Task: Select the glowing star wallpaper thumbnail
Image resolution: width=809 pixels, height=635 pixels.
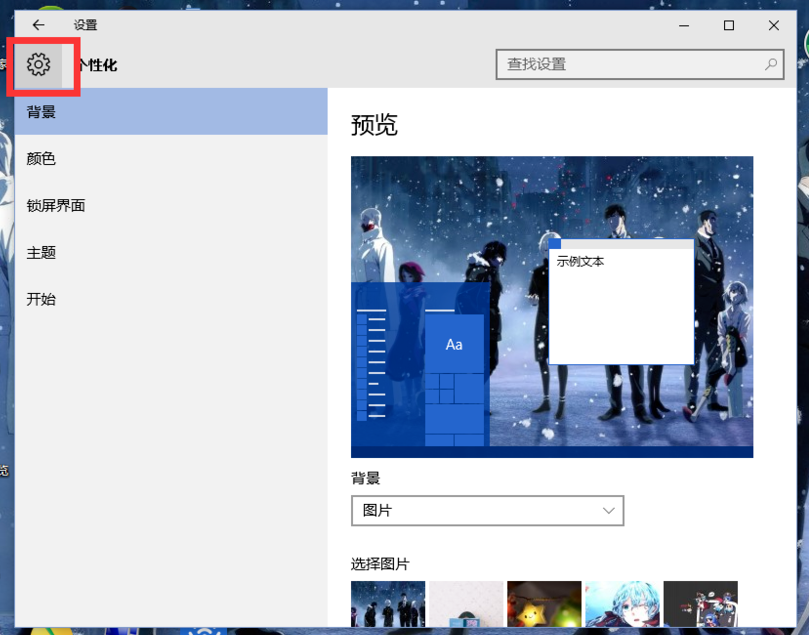Action: tap(543, 603)
